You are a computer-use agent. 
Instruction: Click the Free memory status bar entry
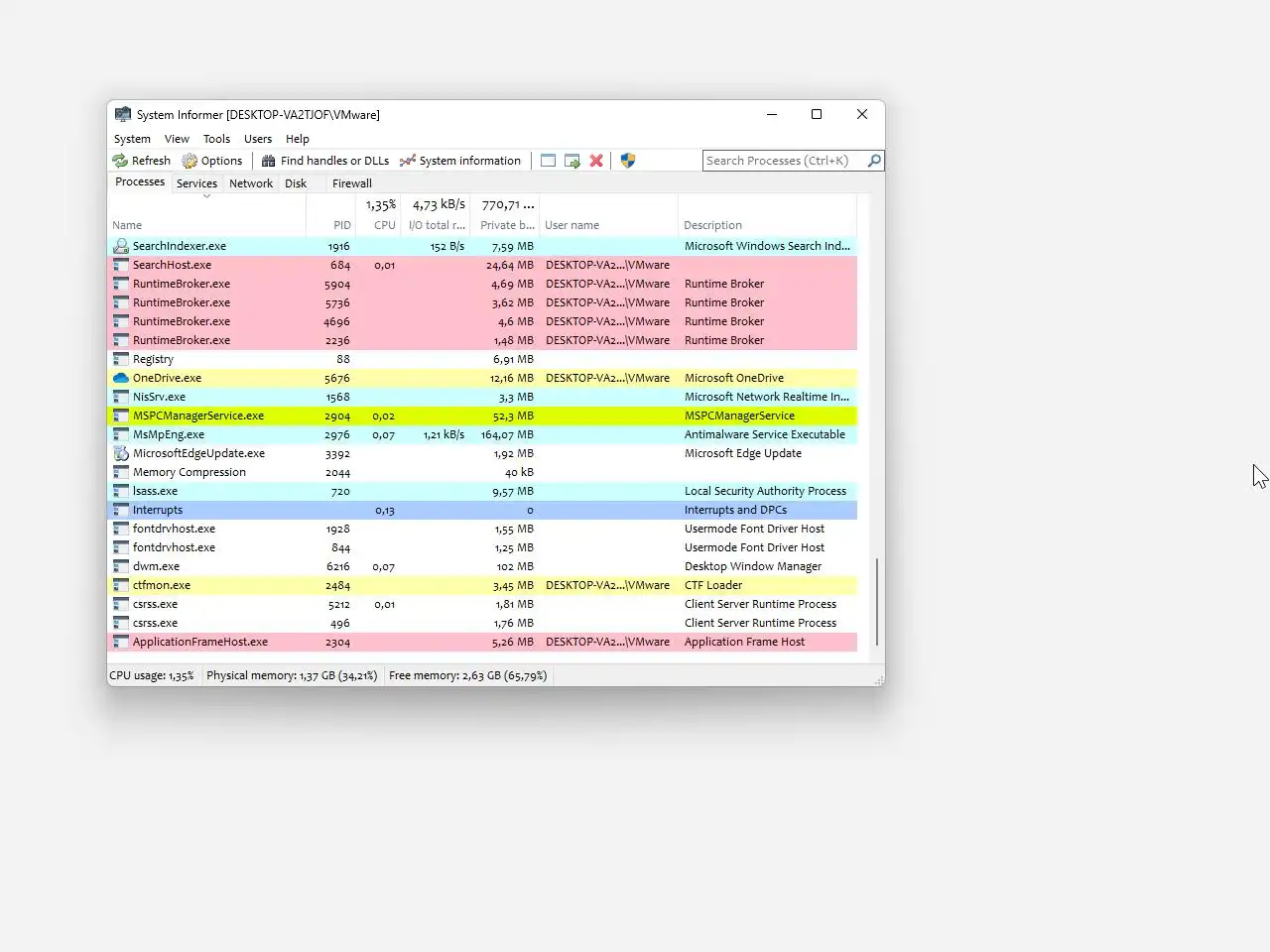(467, 675)
